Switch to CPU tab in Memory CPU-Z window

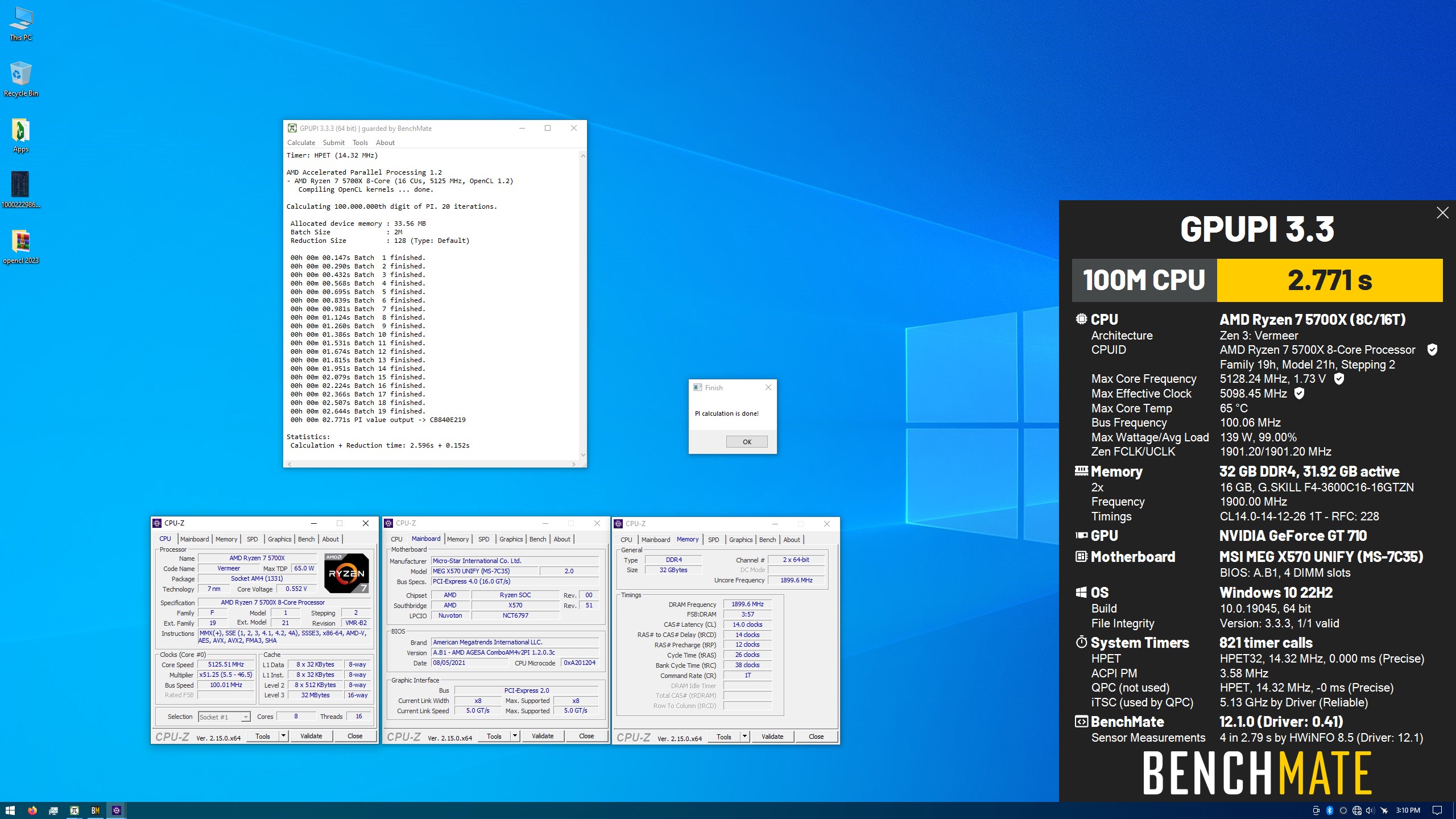626,540
